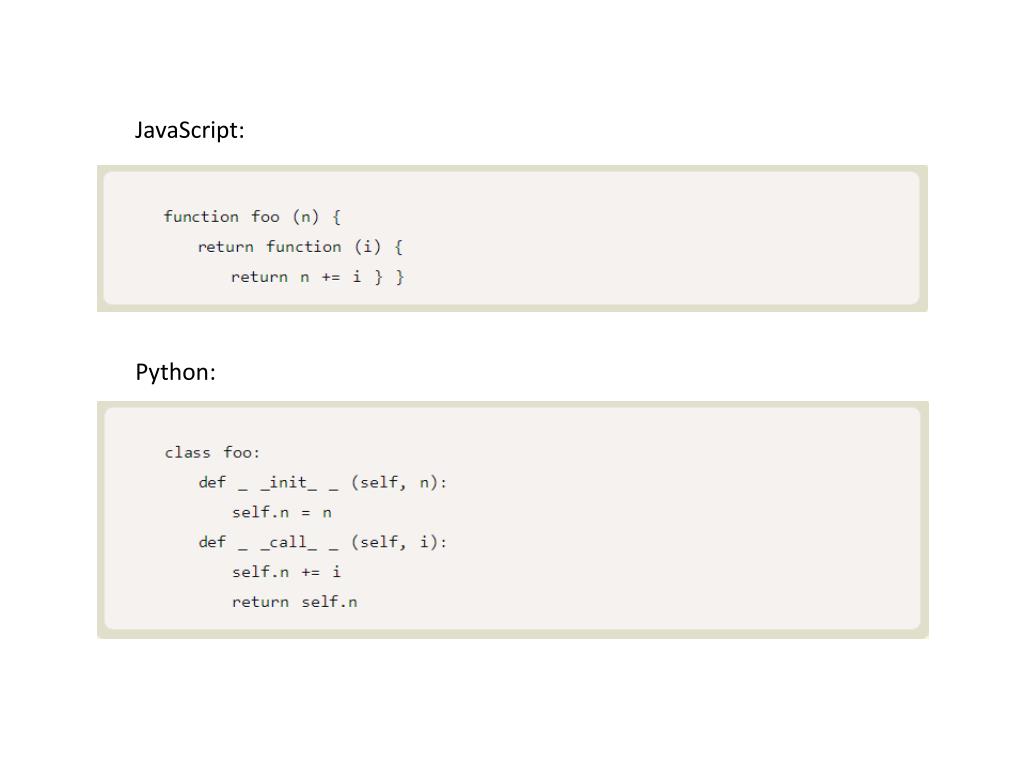The image size is (1024, 768).
Task: Click the 'self.n += i' line
Action: (286, 572)
